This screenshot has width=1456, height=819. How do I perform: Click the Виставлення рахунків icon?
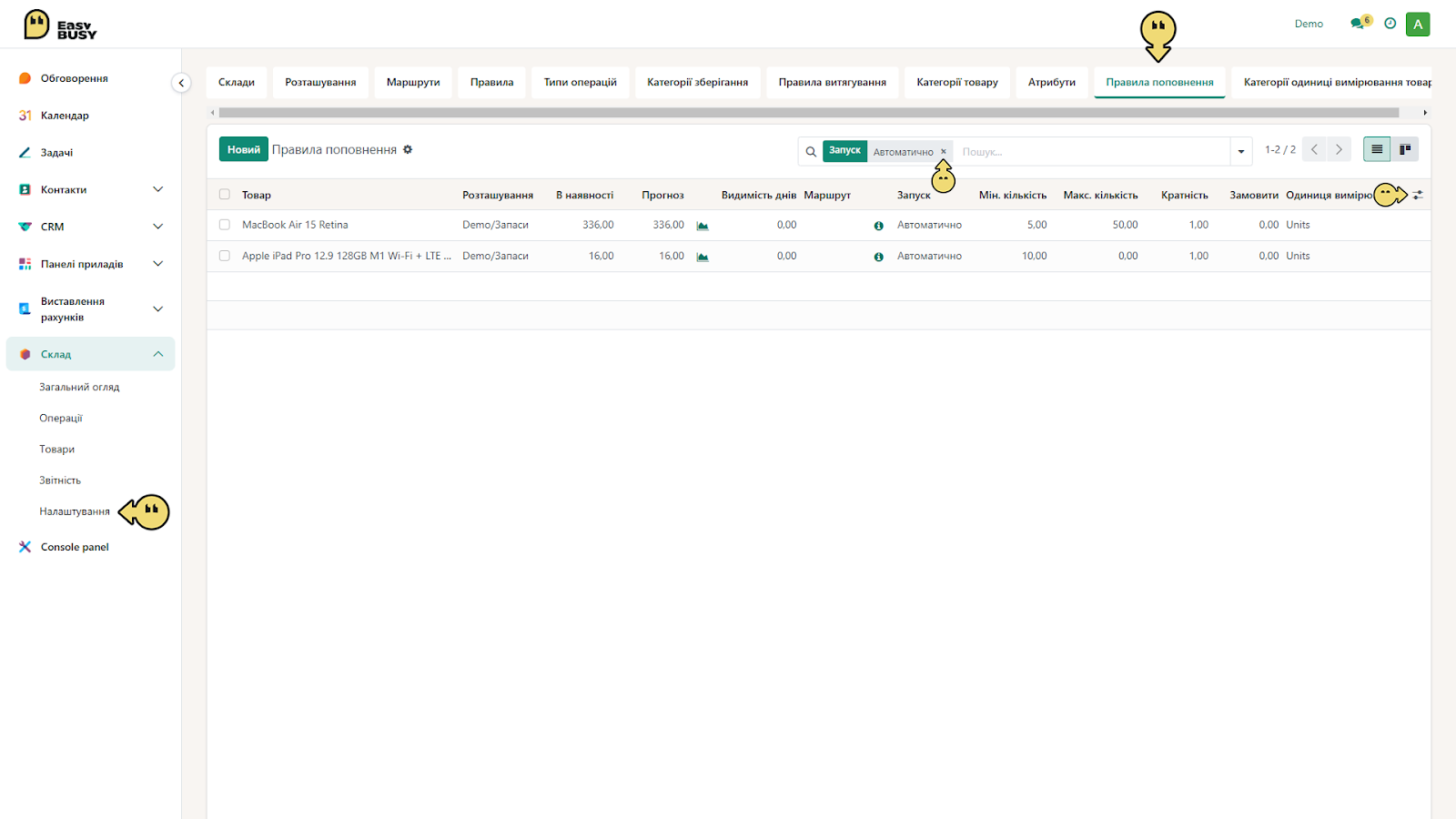25,309
